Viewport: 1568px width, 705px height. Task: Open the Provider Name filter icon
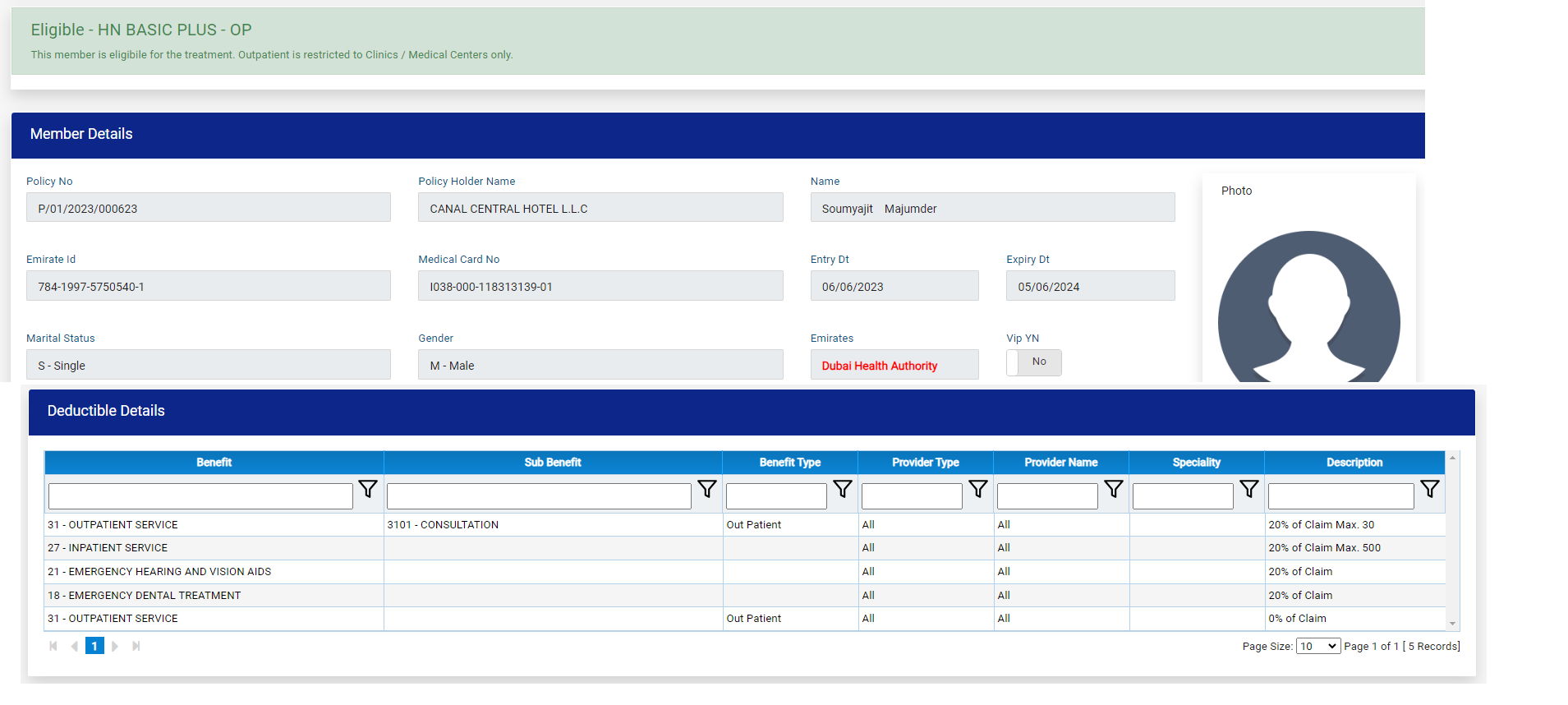[1113, 489]
